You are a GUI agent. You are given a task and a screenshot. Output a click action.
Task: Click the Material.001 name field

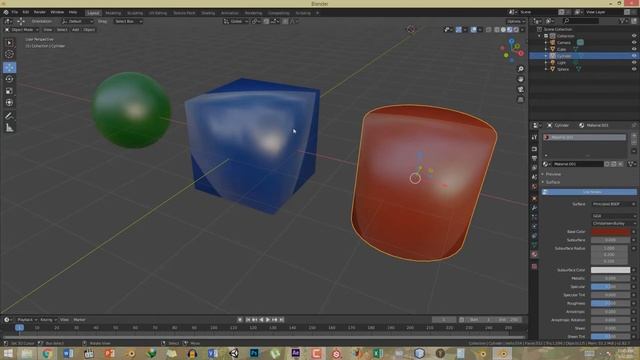coord(577,164)
